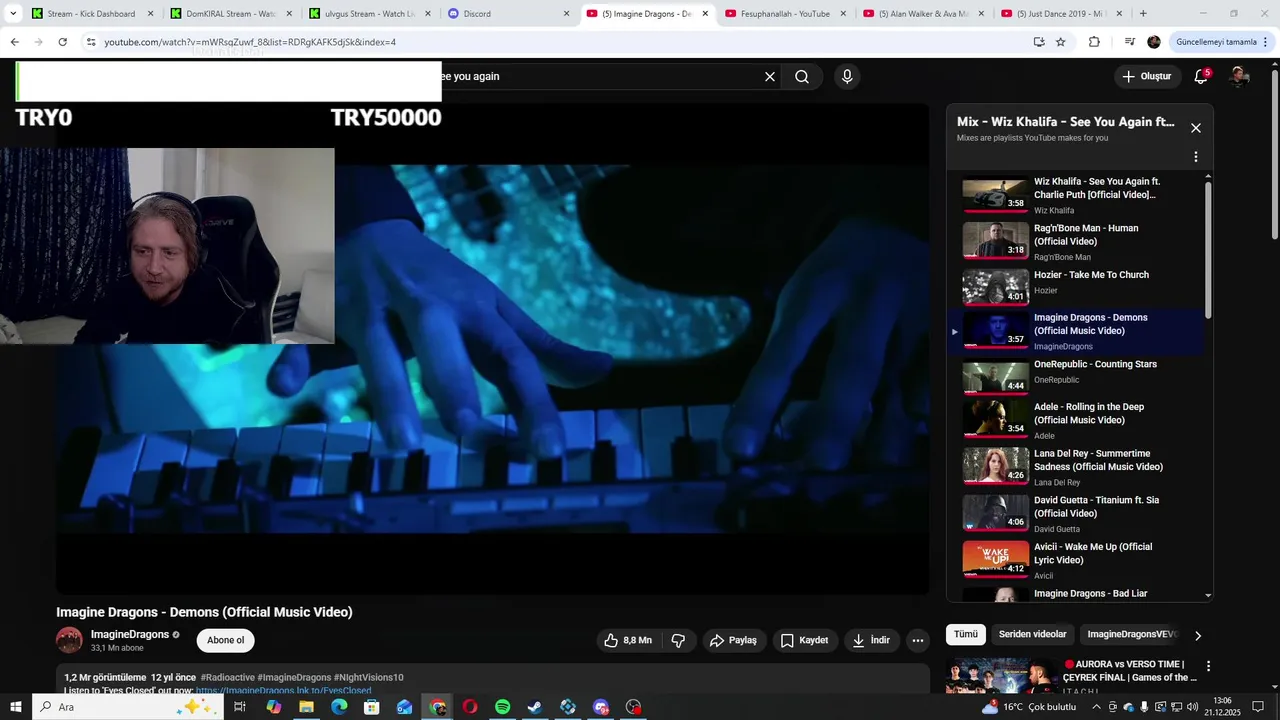Subscribe using Abone ol button
This screenshot has width=1280, height=720.
pyautogui.click(x=225, y=640)
